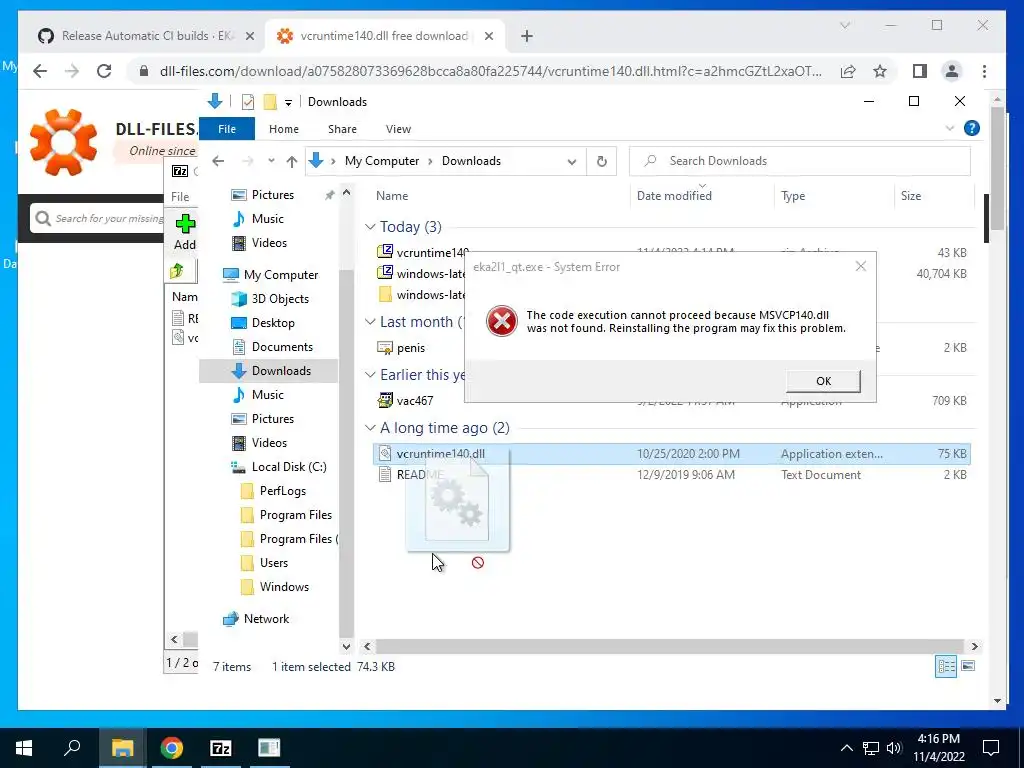This screenshot has height=768, width=1024.
Task: Click the 7-Zip Add button
Action: [x=185, y=232]
